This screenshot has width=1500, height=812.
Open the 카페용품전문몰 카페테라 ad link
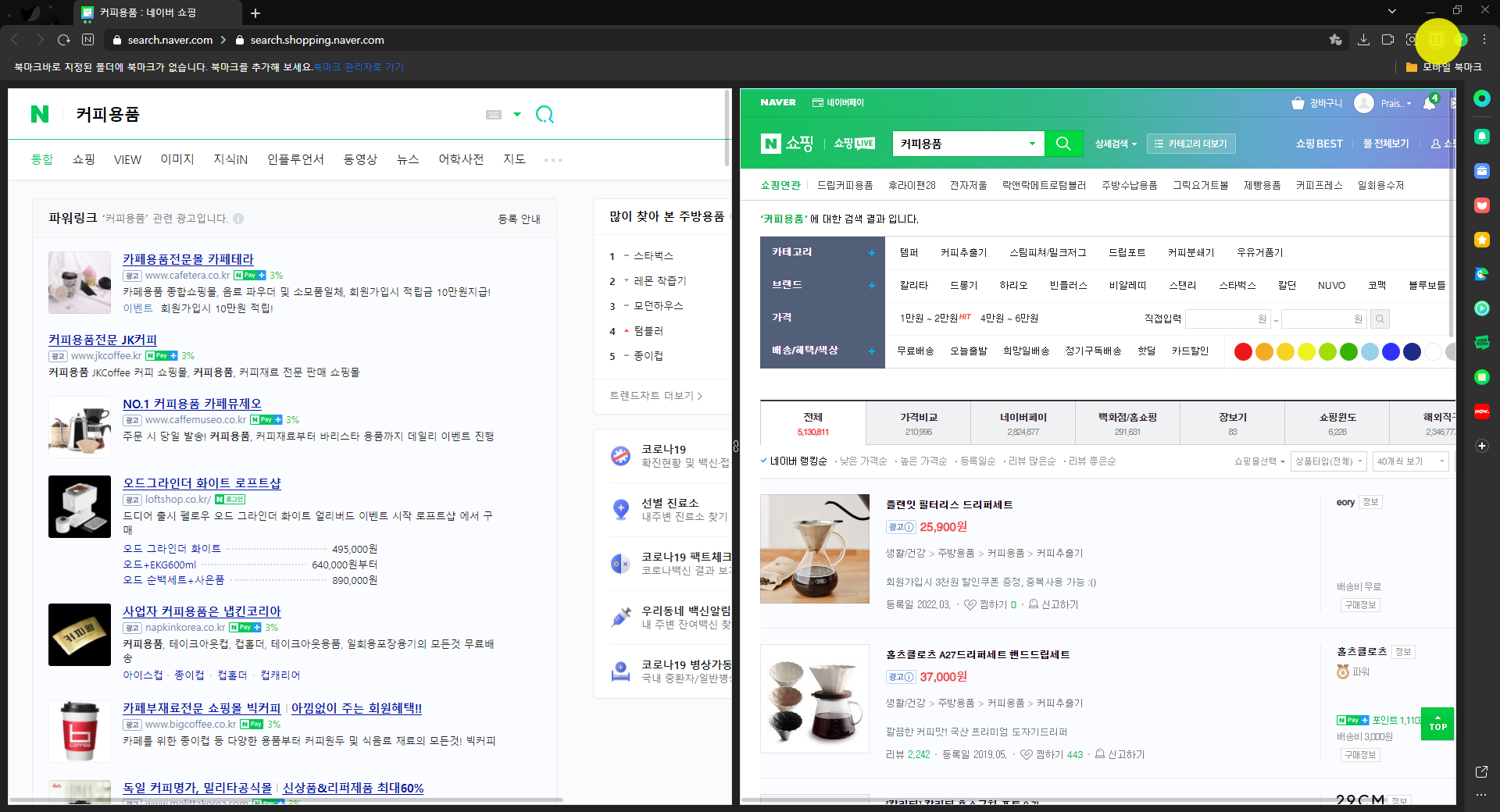click(x=187, y=259)
